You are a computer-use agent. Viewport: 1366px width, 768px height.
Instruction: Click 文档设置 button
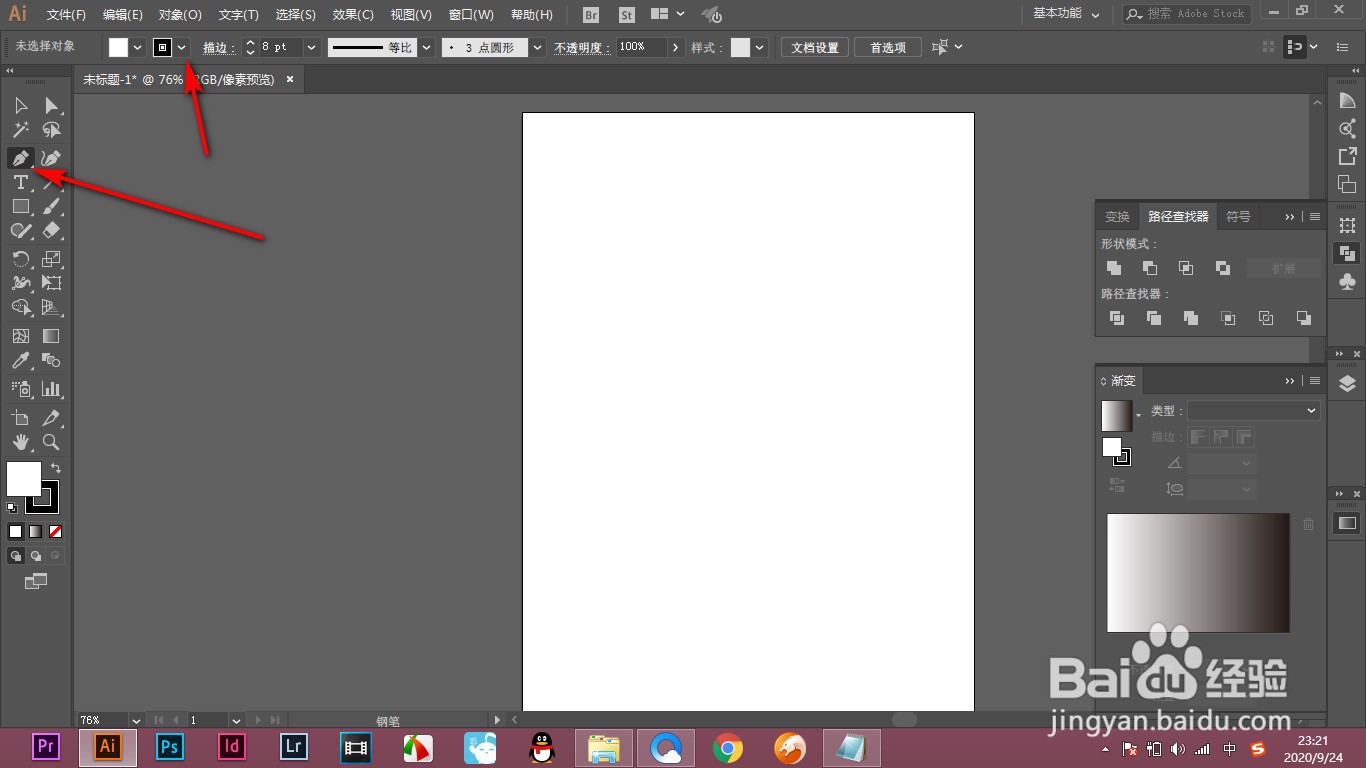[815, 47]
